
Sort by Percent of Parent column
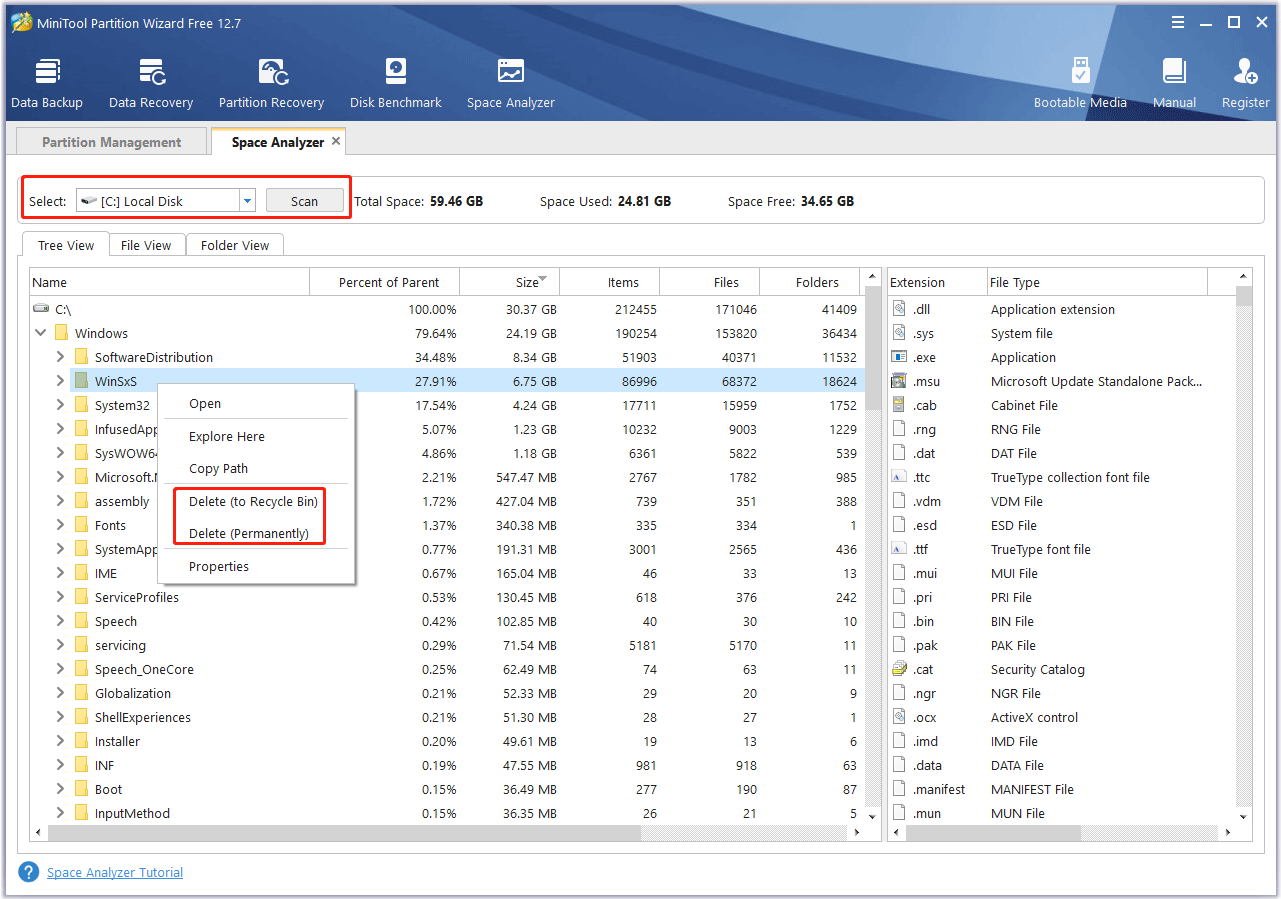point(385,282)
